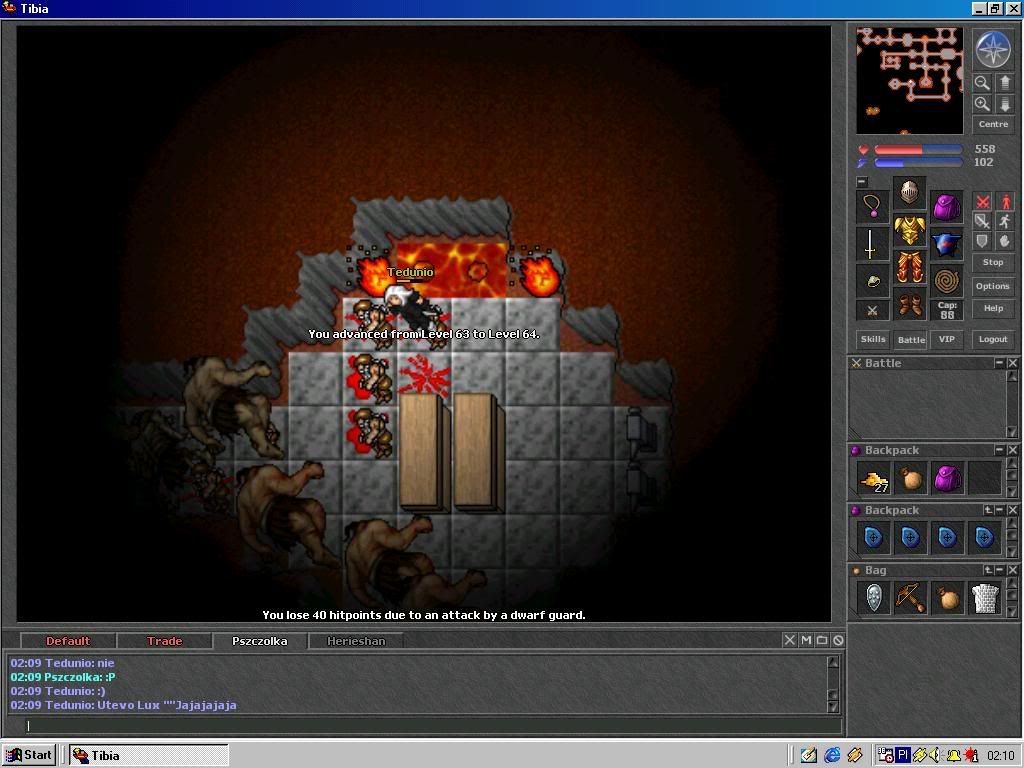This screenshot has width=1024, height=768.
Task: Select the golden legs in leg slot
Action: coord(909,267)
